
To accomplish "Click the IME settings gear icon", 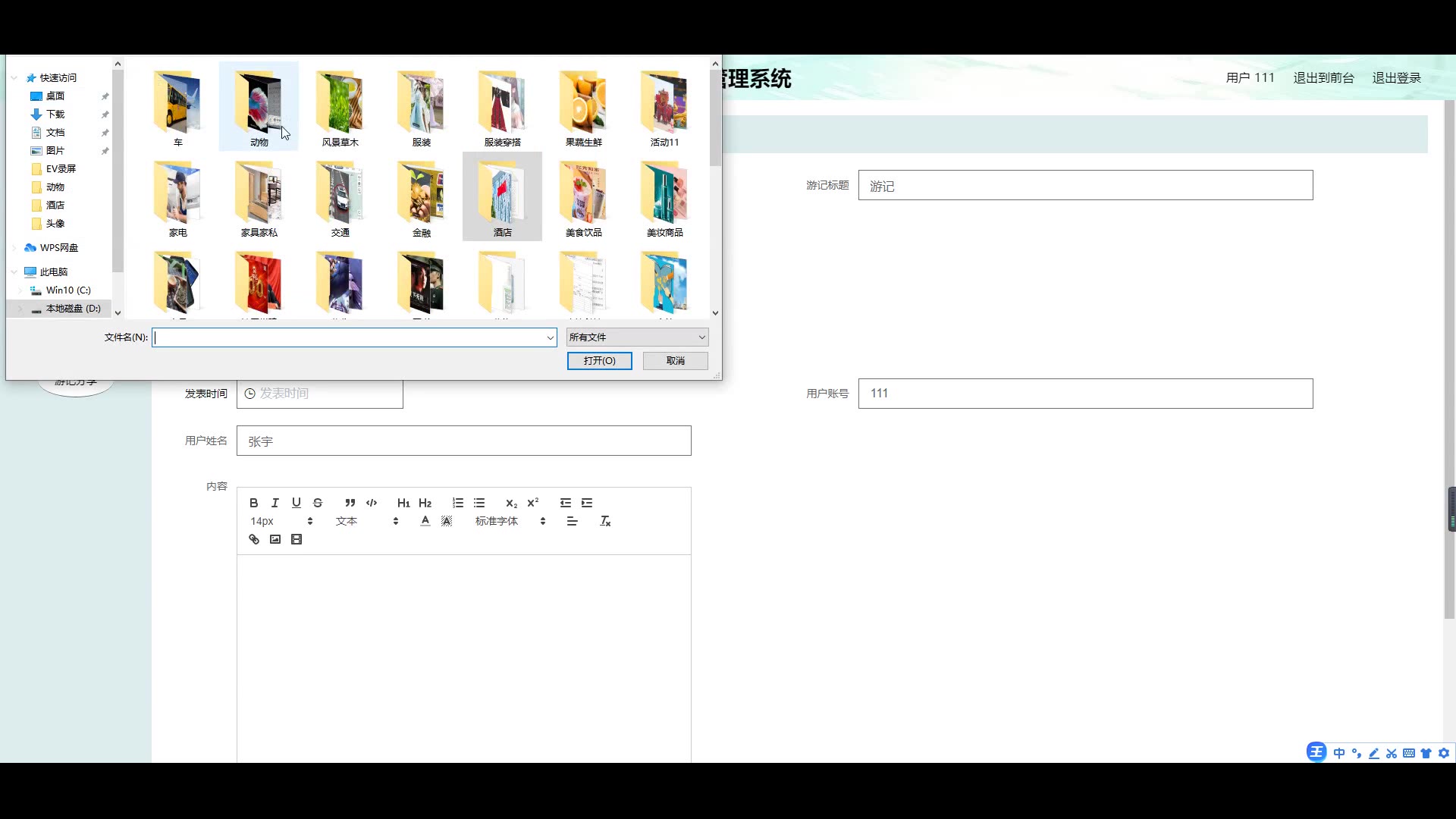I will pos(1444,753).
